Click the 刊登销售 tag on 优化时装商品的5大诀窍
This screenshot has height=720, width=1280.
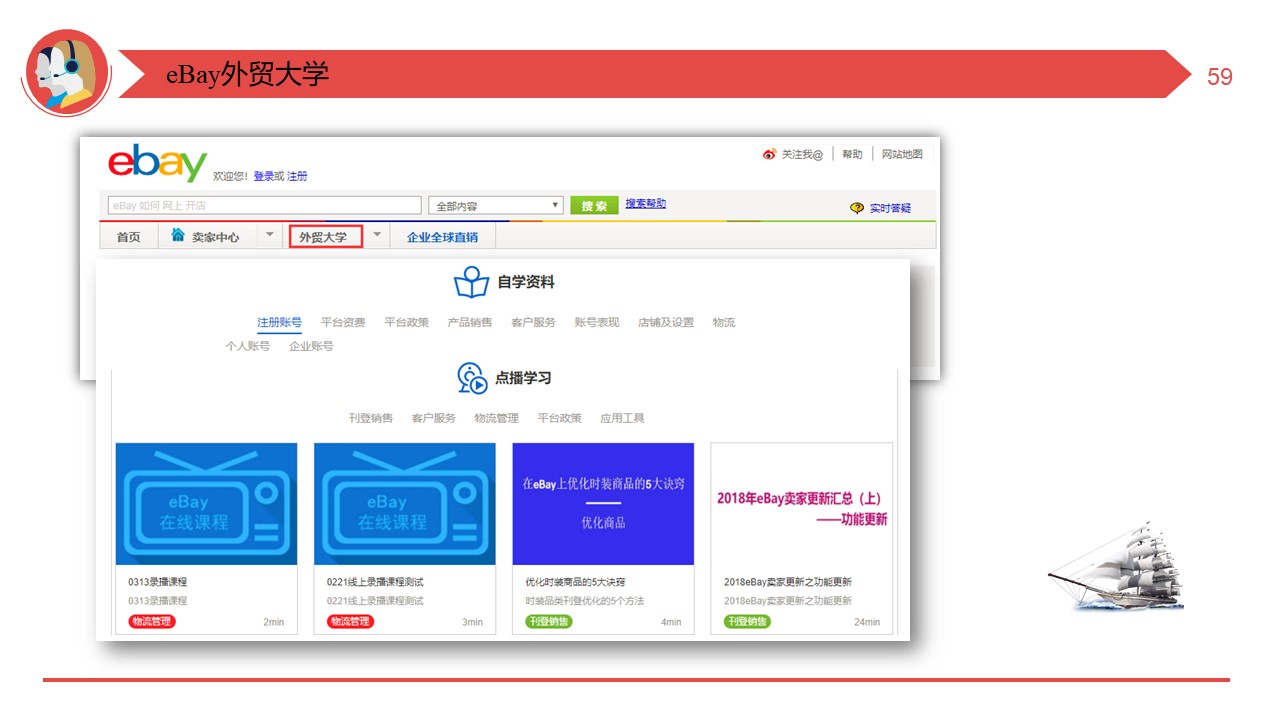549,621
